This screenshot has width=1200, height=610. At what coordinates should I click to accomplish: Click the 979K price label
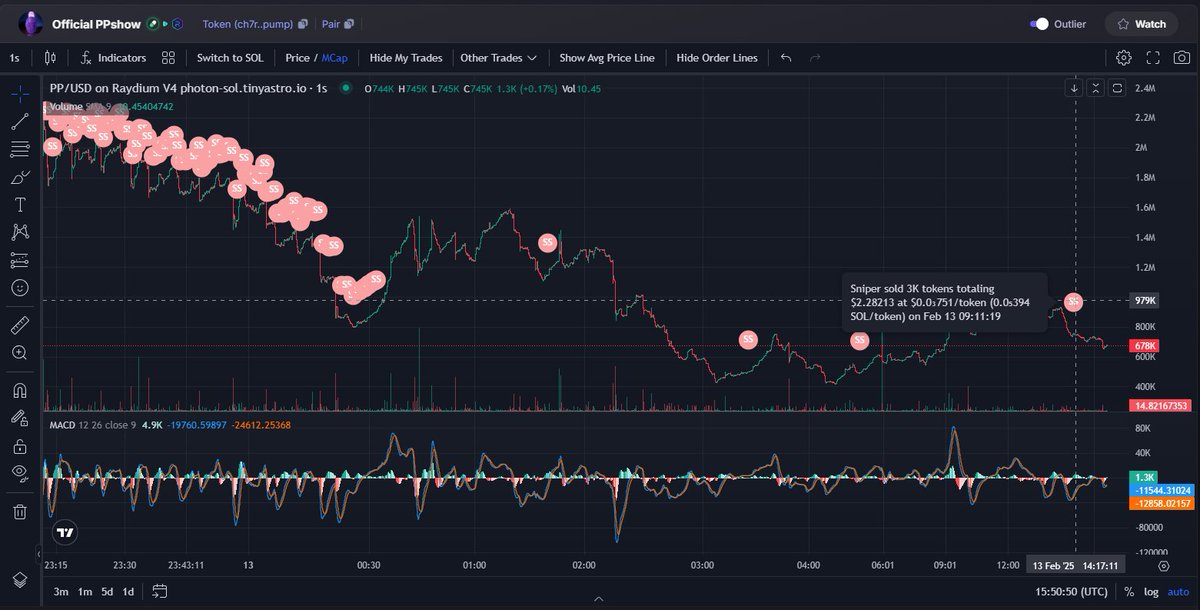coord(1145,300)
